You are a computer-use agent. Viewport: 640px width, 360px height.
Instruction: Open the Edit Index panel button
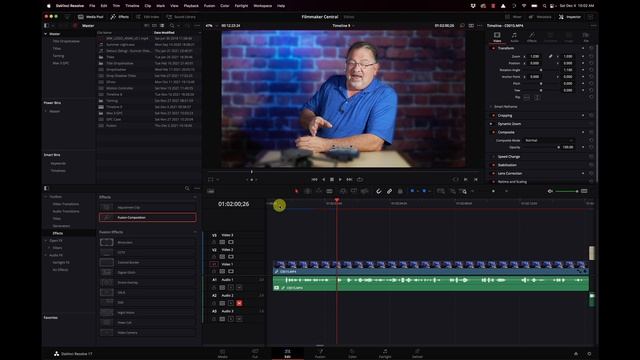(148, 17)
